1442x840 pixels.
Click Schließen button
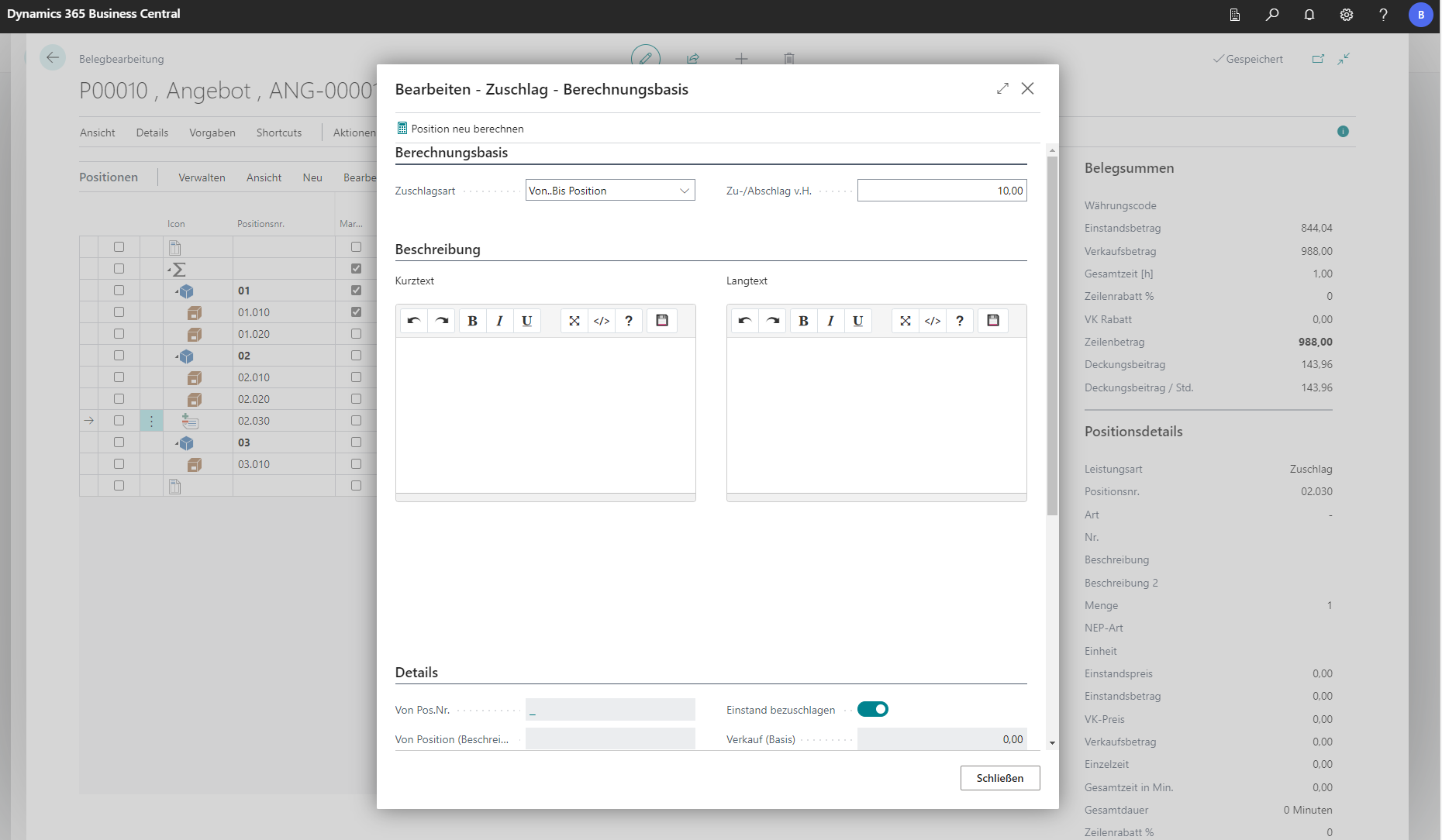point(999,778)
